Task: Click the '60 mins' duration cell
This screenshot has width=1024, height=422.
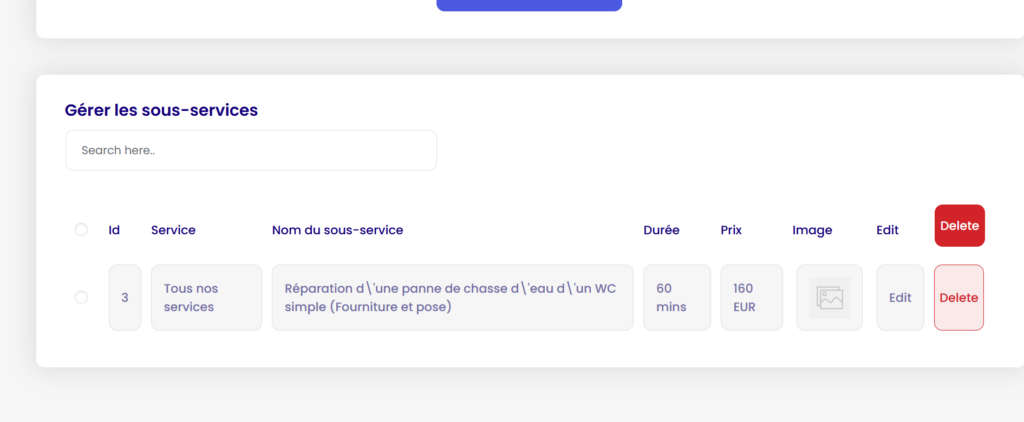Action: 677,298
